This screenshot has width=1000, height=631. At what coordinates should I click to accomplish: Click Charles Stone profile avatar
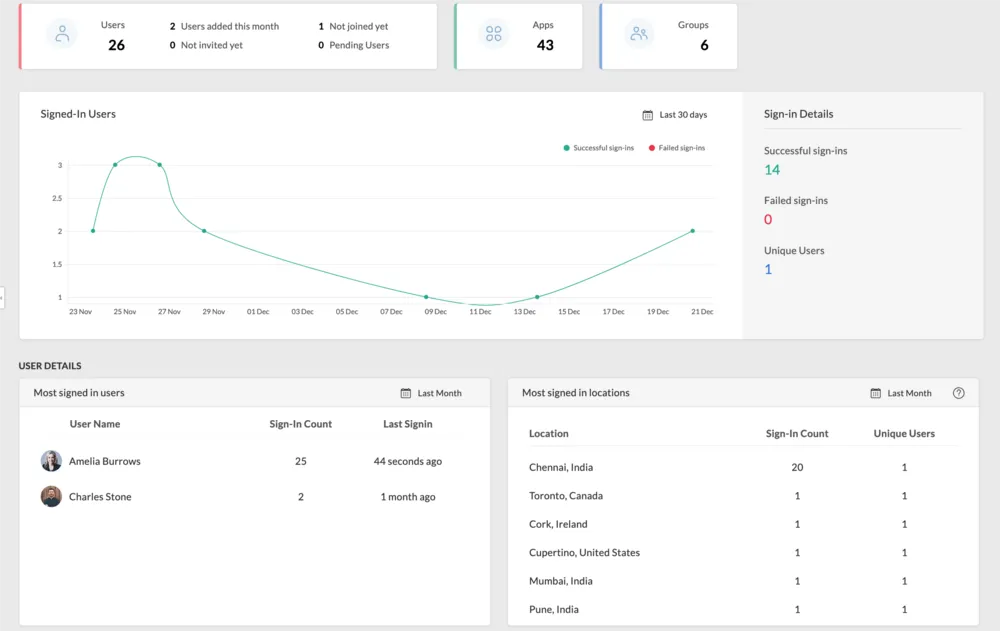[51, 497]
